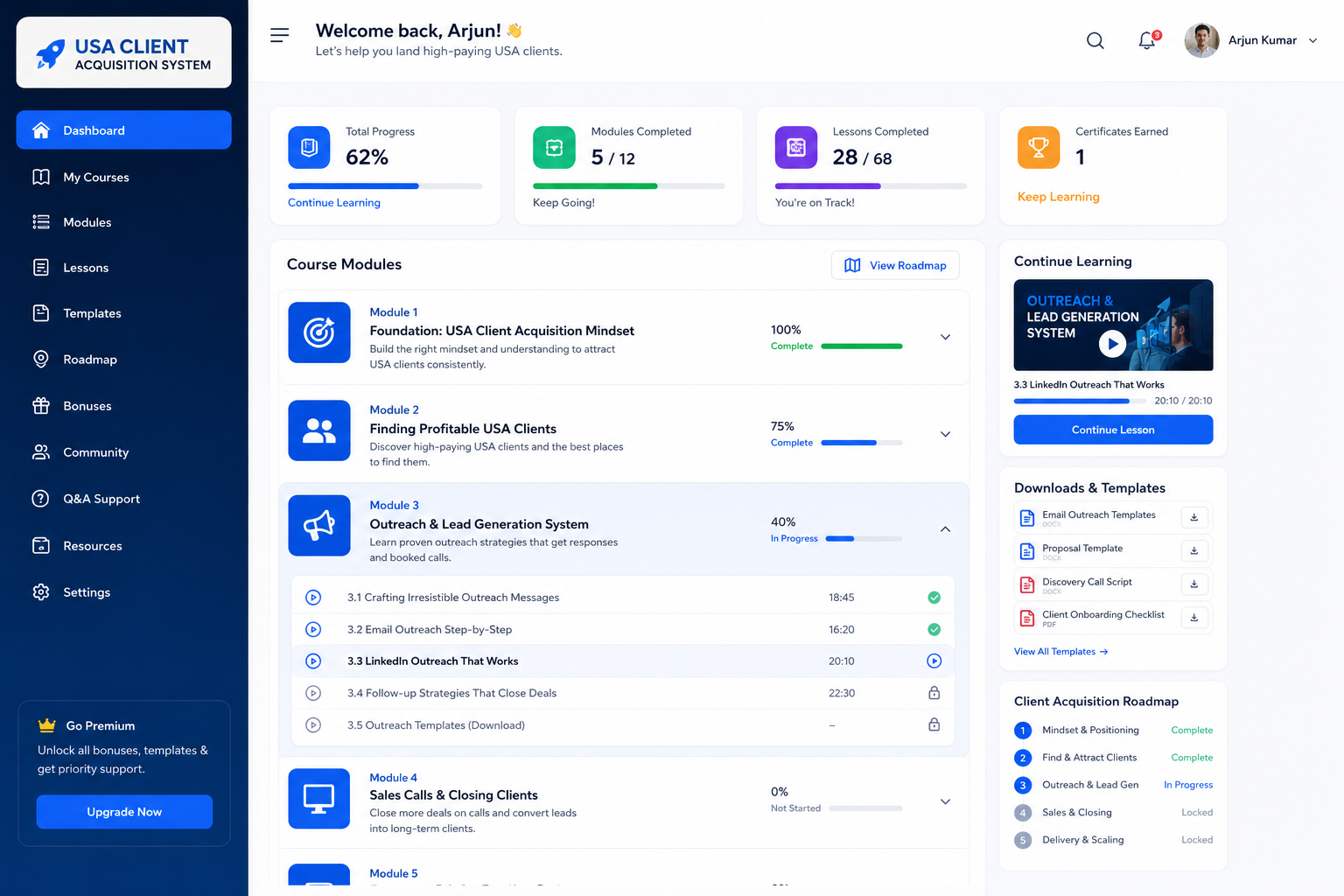Click the Module 3 megaphone icon

319,526
